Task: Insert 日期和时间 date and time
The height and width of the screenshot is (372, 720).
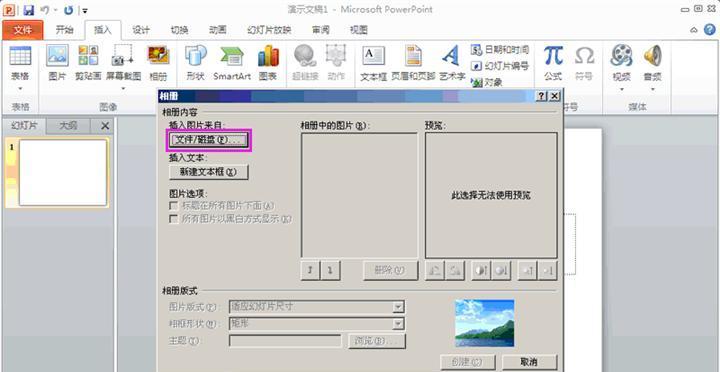Action: 500,50
